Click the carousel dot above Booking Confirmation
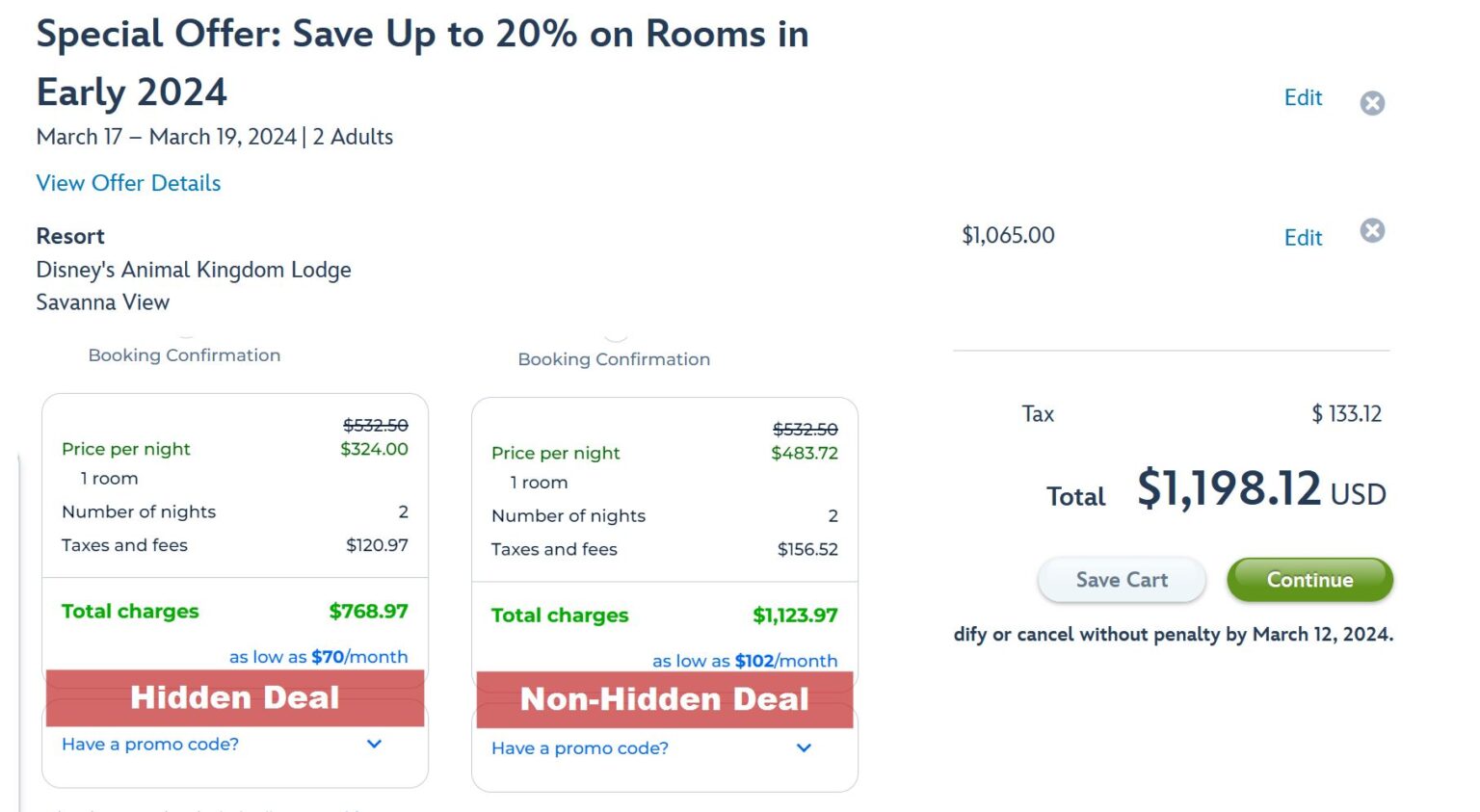Viewport: 1480px width, 812px height. (x=615, y=336)
